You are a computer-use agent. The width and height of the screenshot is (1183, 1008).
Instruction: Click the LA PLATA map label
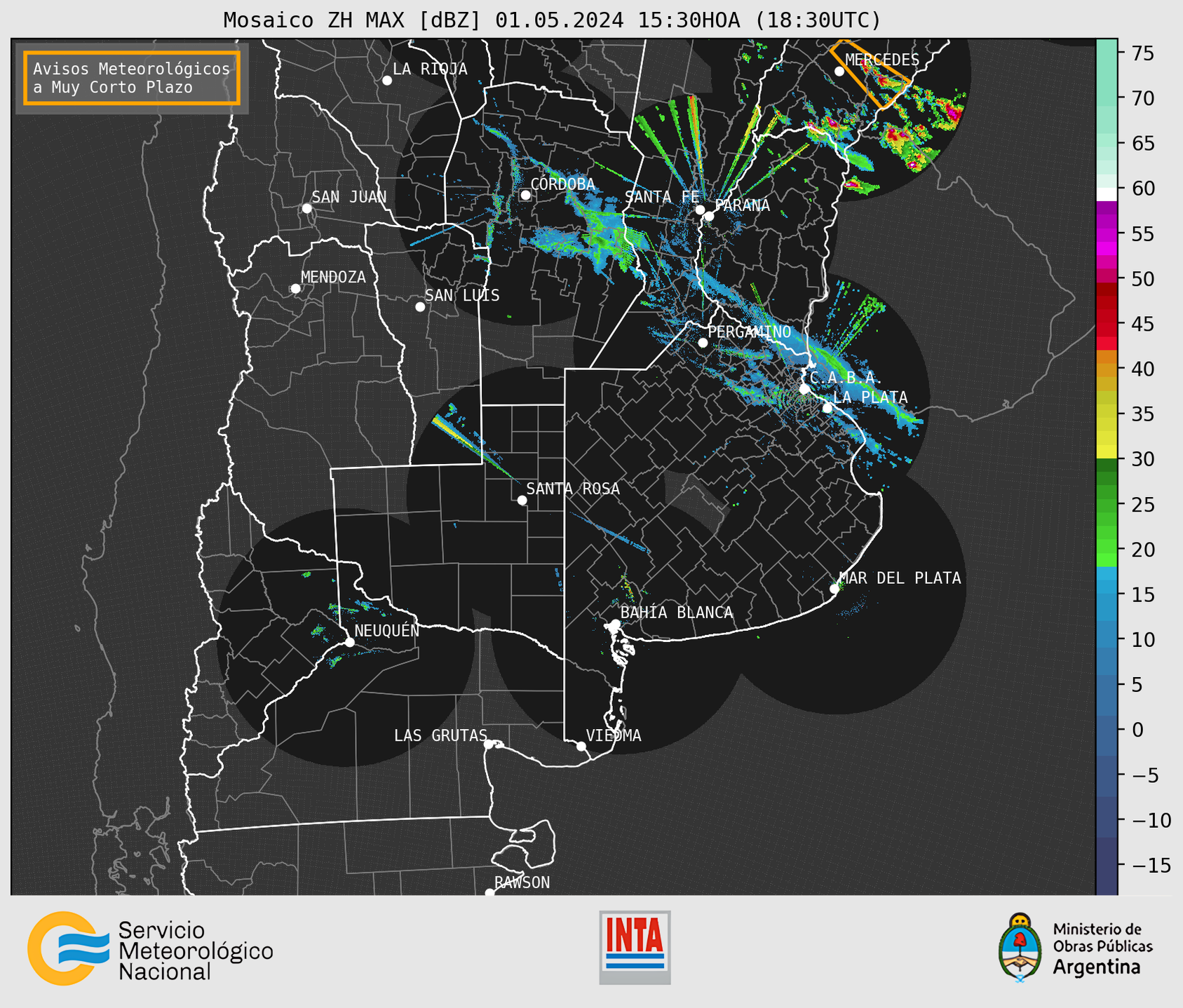pos(870,397)
